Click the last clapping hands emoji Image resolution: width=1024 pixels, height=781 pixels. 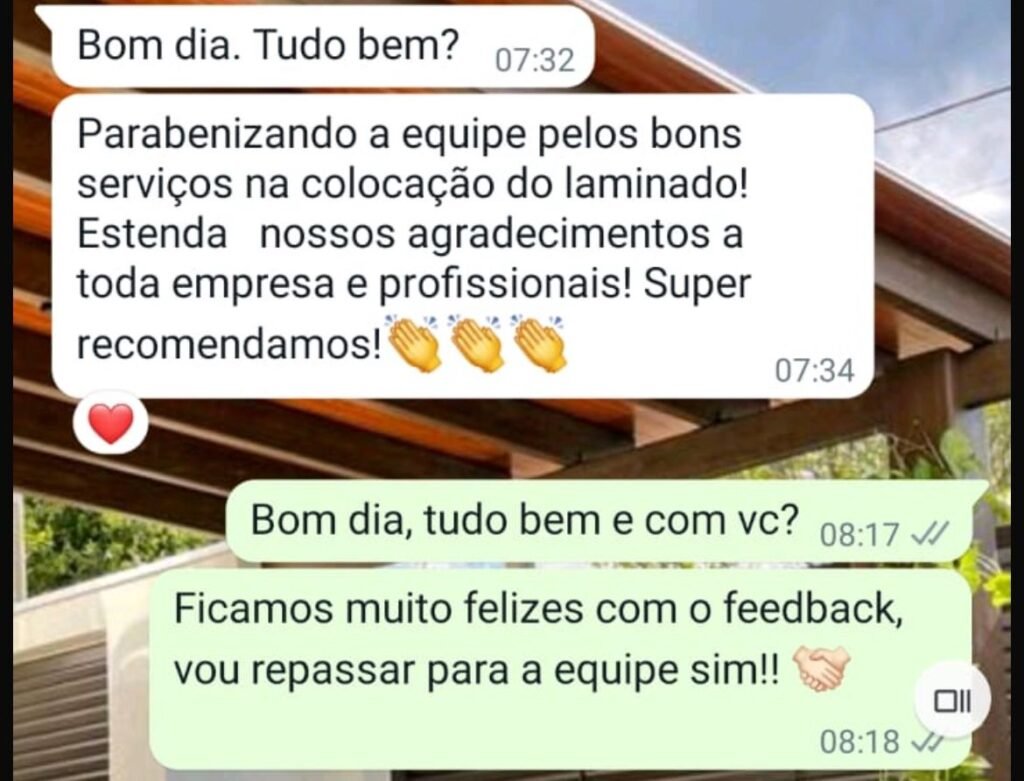(x=539, y=342)
